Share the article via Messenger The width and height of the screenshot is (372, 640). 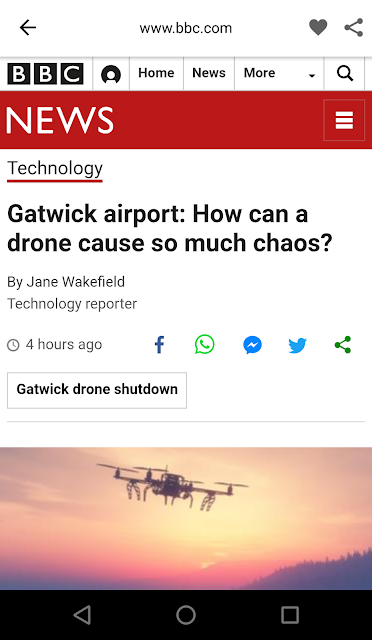(252, 345)
